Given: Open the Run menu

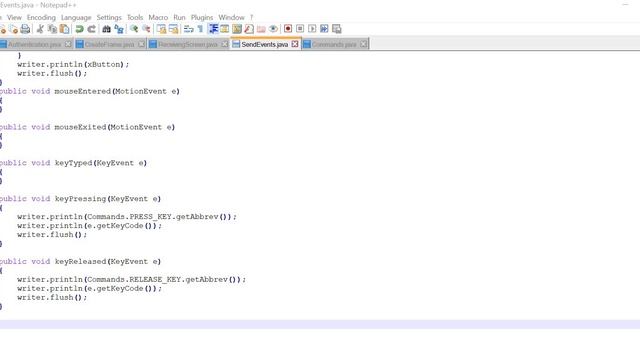Looking at the screenshot, I should click(179, 18).
